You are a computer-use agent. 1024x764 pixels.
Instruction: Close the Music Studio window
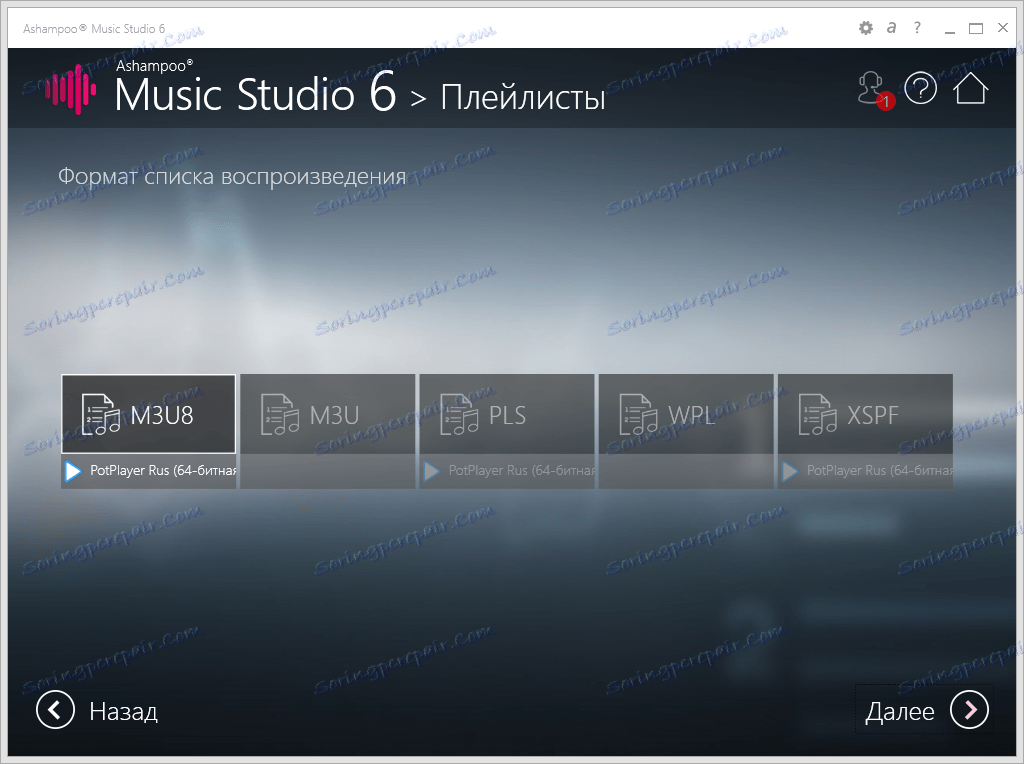pos(1003,27)
